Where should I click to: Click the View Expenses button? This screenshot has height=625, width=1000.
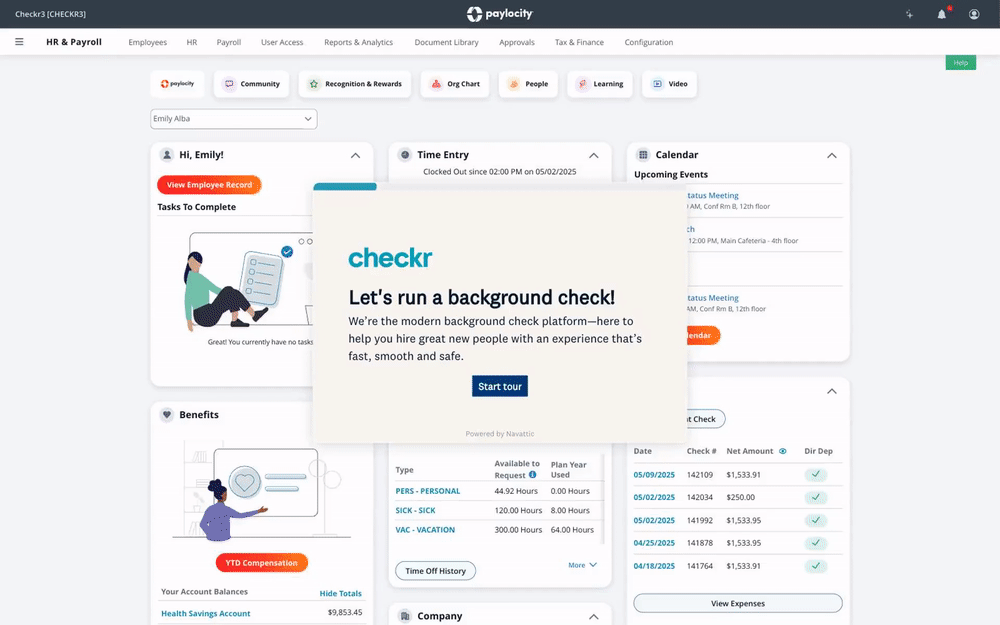pos(738,603)
